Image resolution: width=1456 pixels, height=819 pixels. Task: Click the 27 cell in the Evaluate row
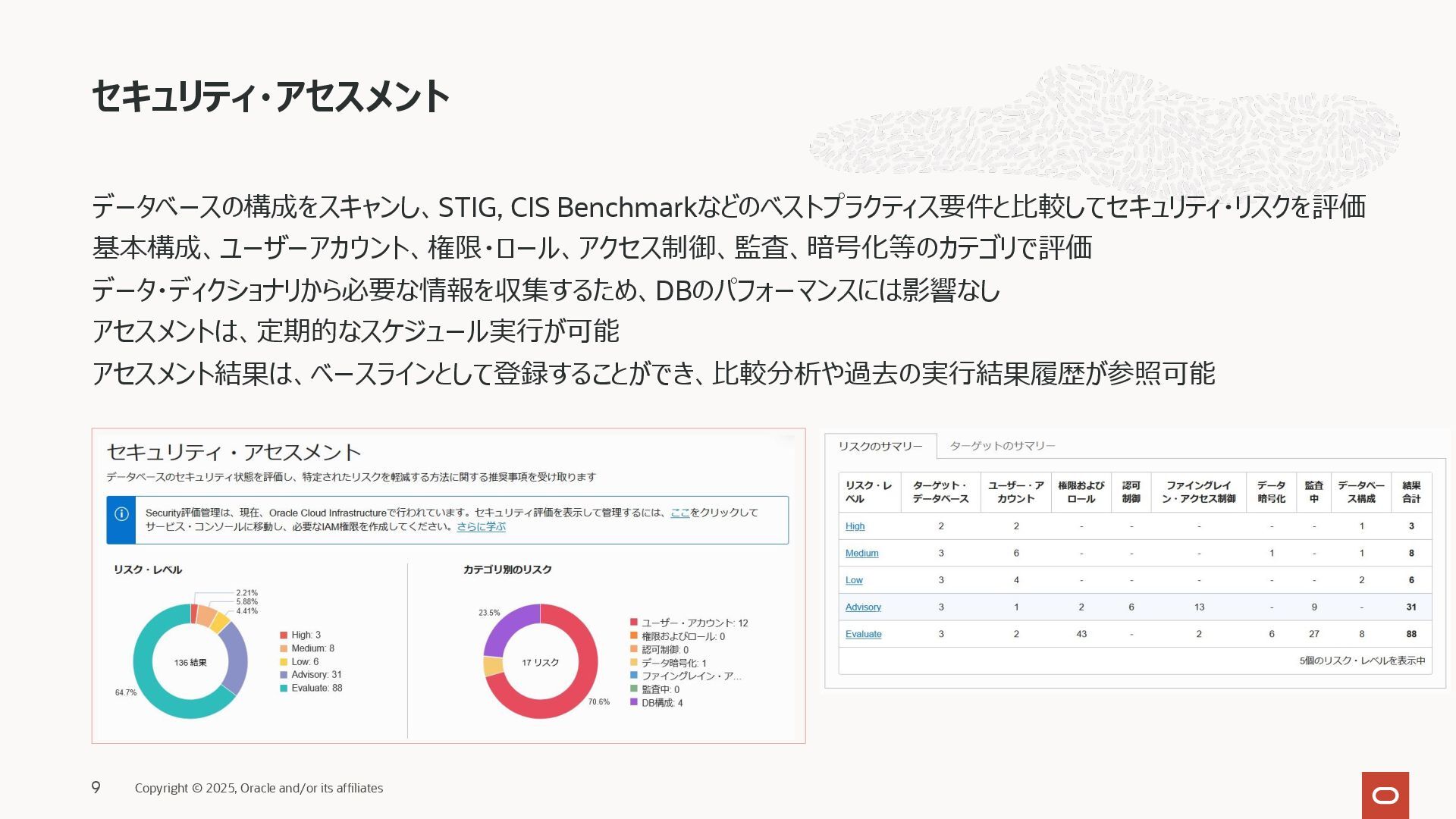(x=1313, y=634)
